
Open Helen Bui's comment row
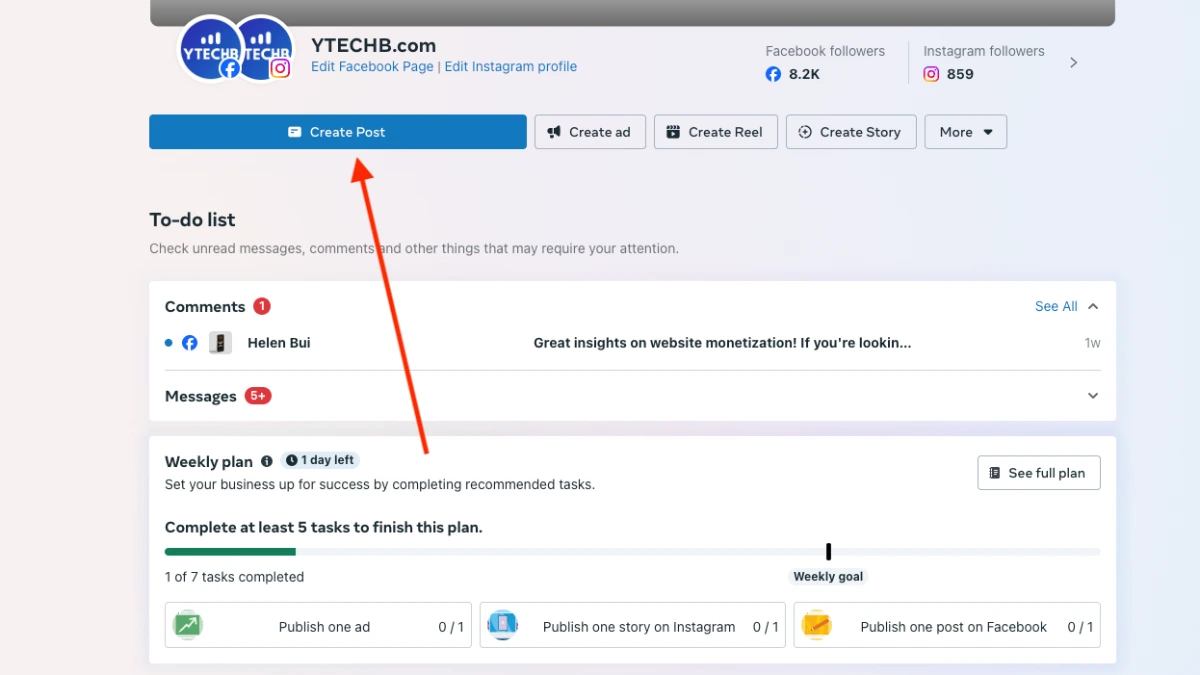click(632, 343)
